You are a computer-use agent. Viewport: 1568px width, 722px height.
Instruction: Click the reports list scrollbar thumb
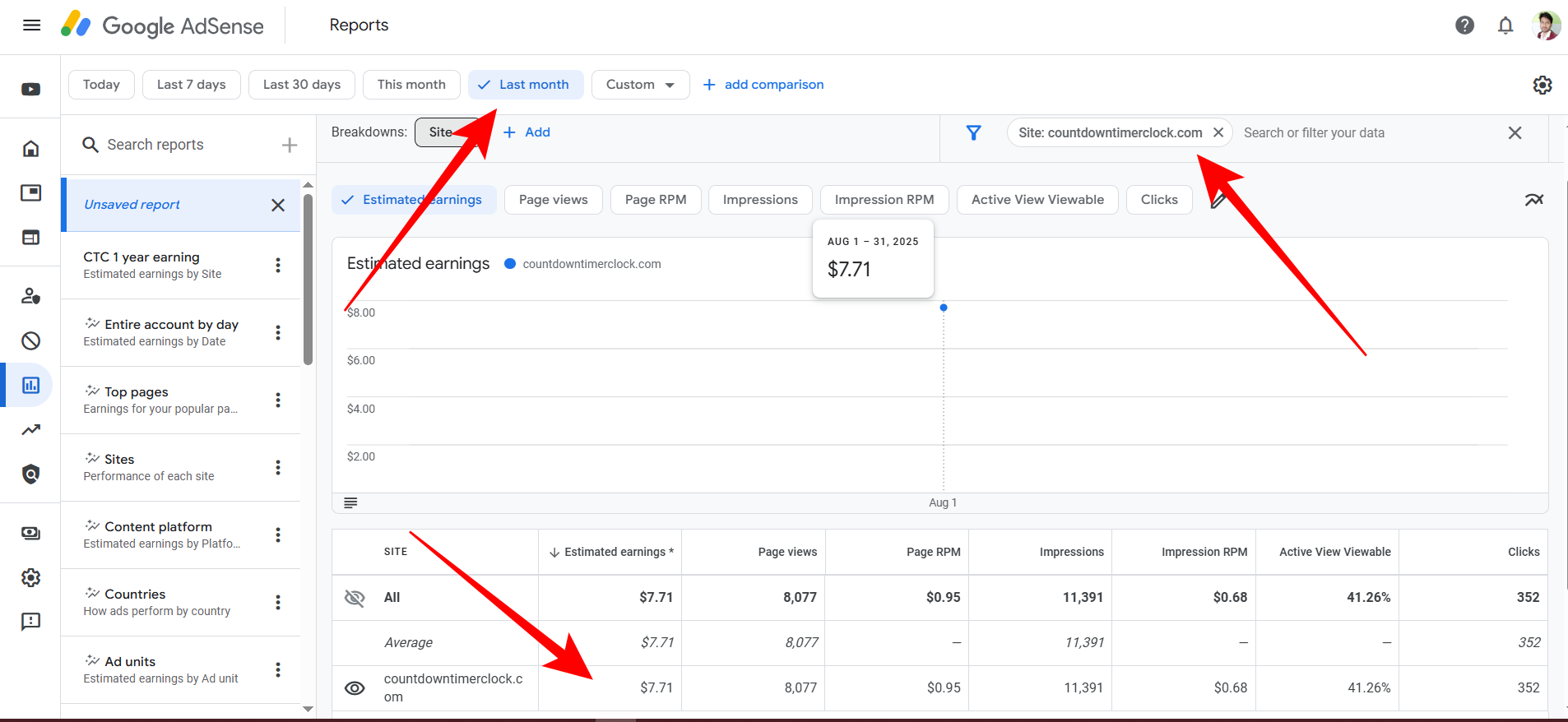[x=308, y=278]
